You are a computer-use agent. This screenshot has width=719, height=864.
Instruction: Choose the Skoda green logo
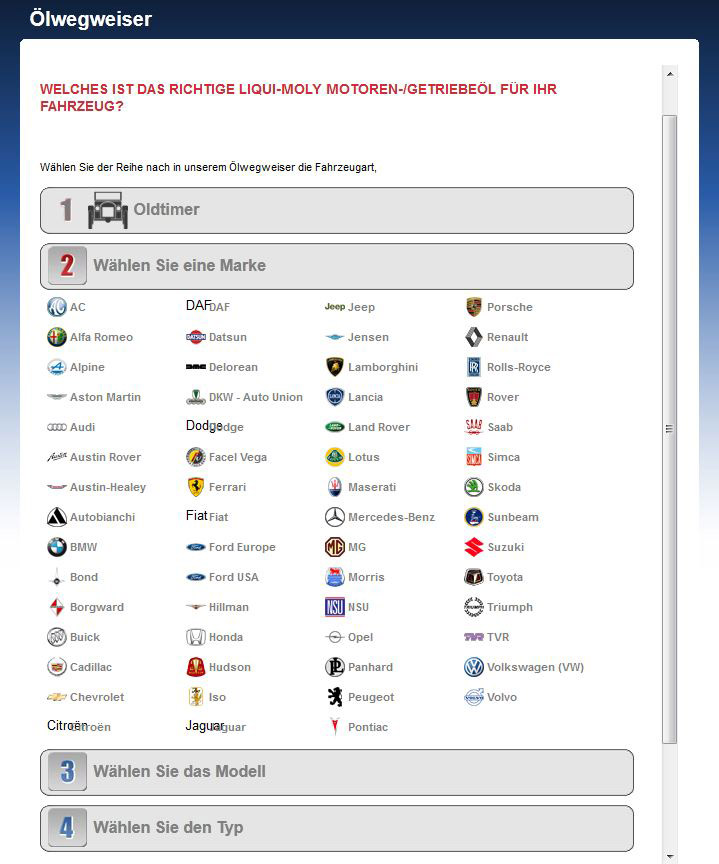pos(474,487)
